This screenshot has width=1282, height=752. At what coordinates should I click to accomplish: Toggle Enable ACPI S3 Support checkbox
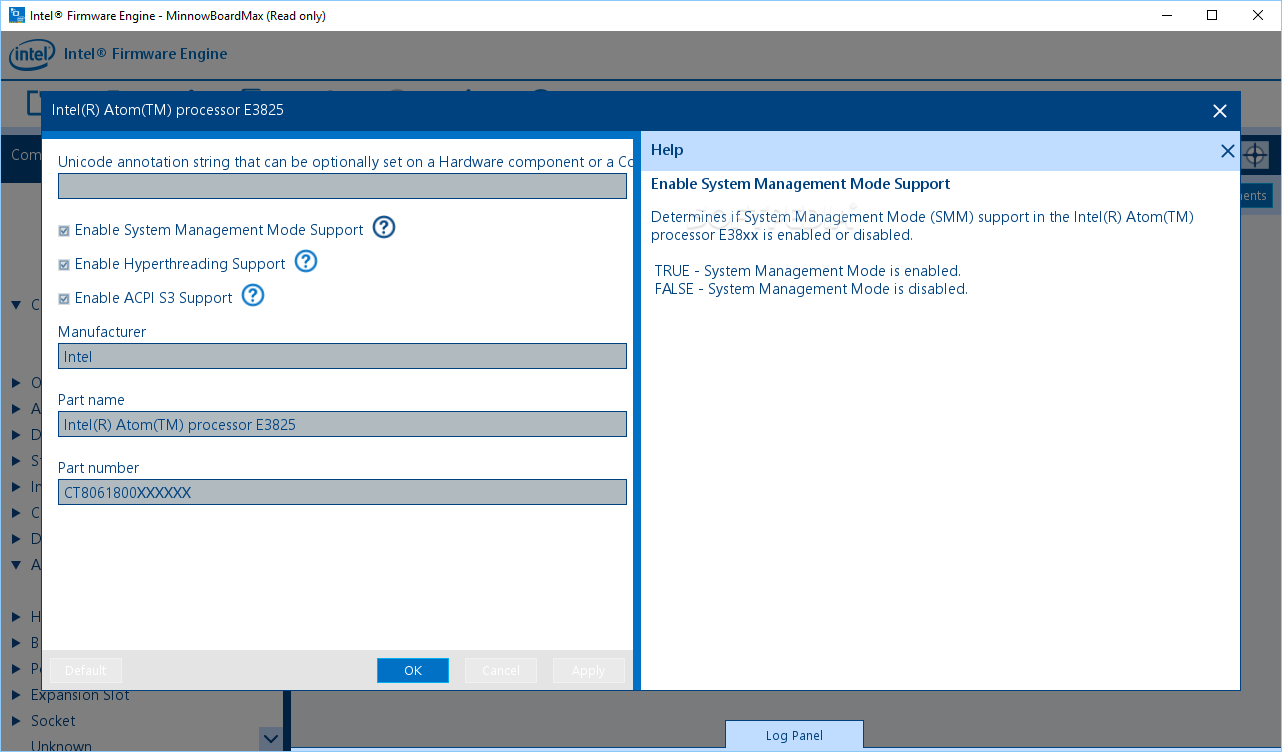click(x=64, y=299)
